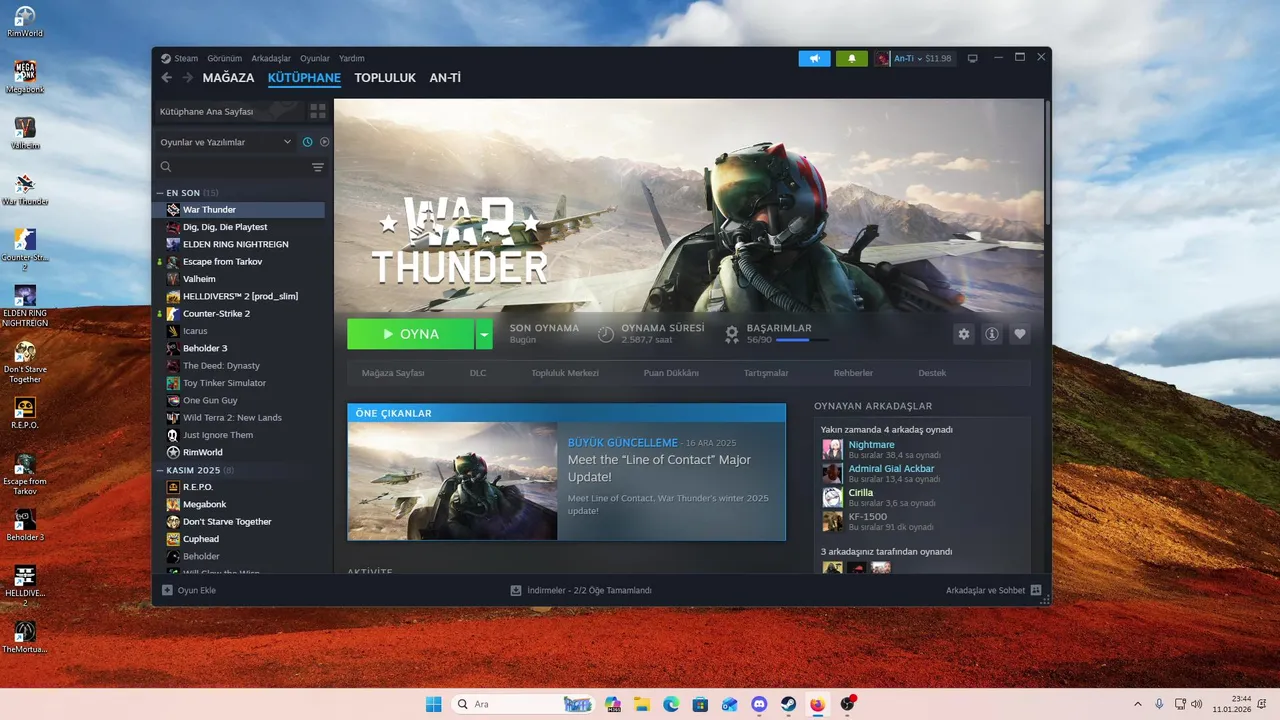Toggle show ready-to-play games filter
The height and width of the screenshot is (720, 1280).
324,142
